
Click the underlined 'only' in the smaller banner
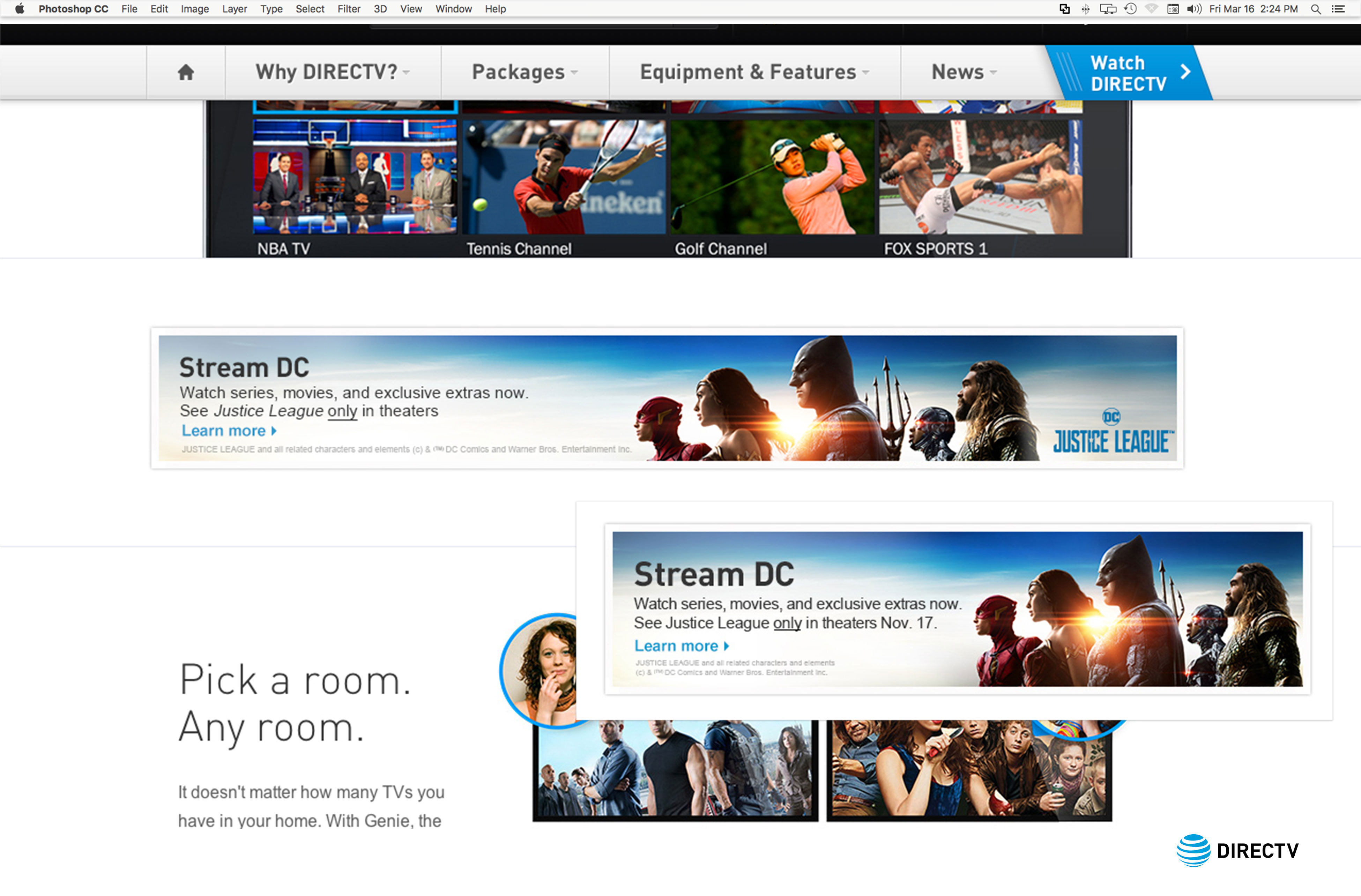coord(787,623)
